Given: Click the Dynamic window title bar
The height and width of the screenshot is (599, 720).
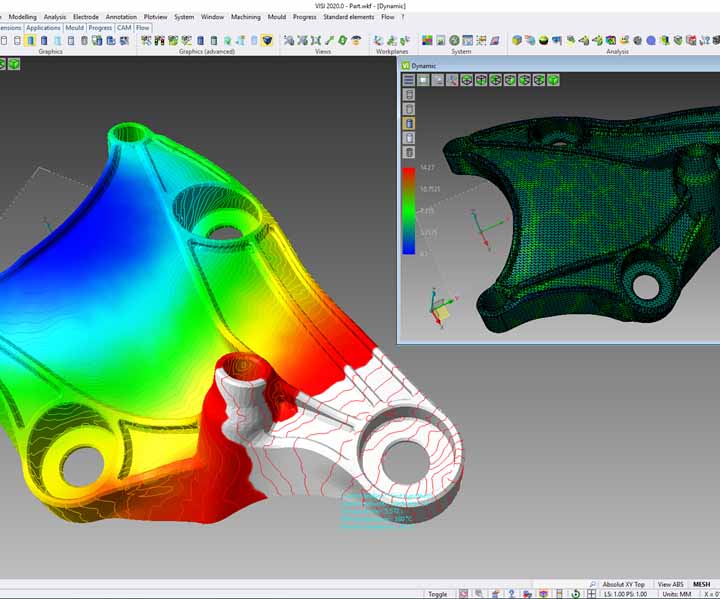Looking at the screenshot, I should [x=560, y=66].
